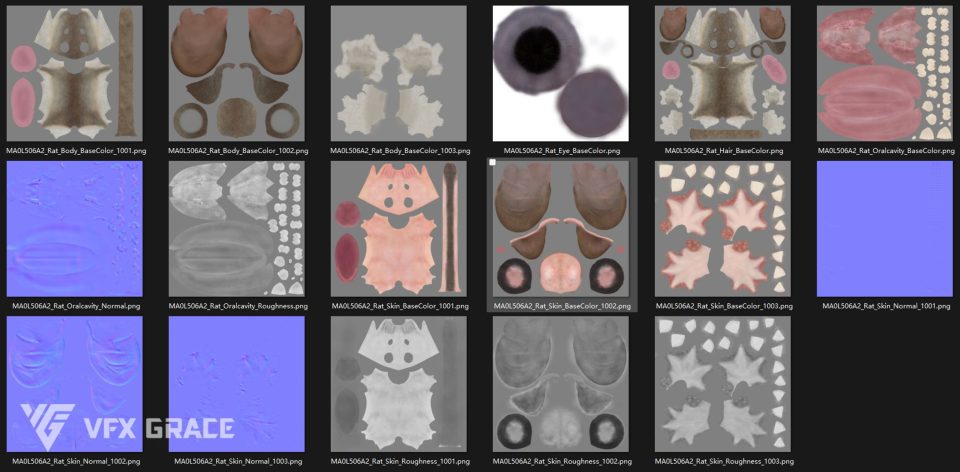Select the Rat_Skin_Normal_1003 thumbnail
This screenshot has width=960, height=472.
[x=237, y=385]
